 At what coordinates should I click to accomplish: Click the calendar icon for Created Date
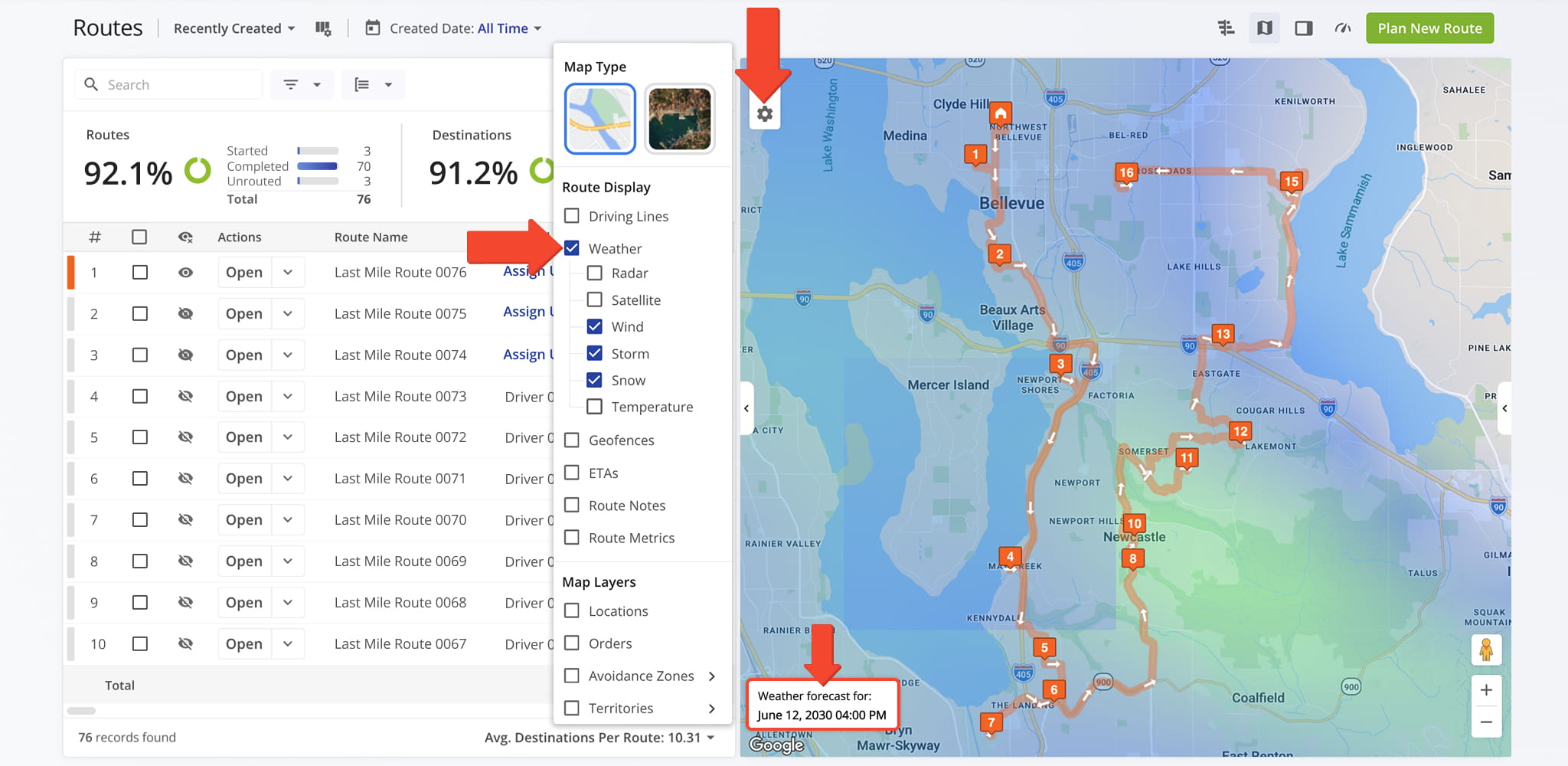tap(372, 28)
